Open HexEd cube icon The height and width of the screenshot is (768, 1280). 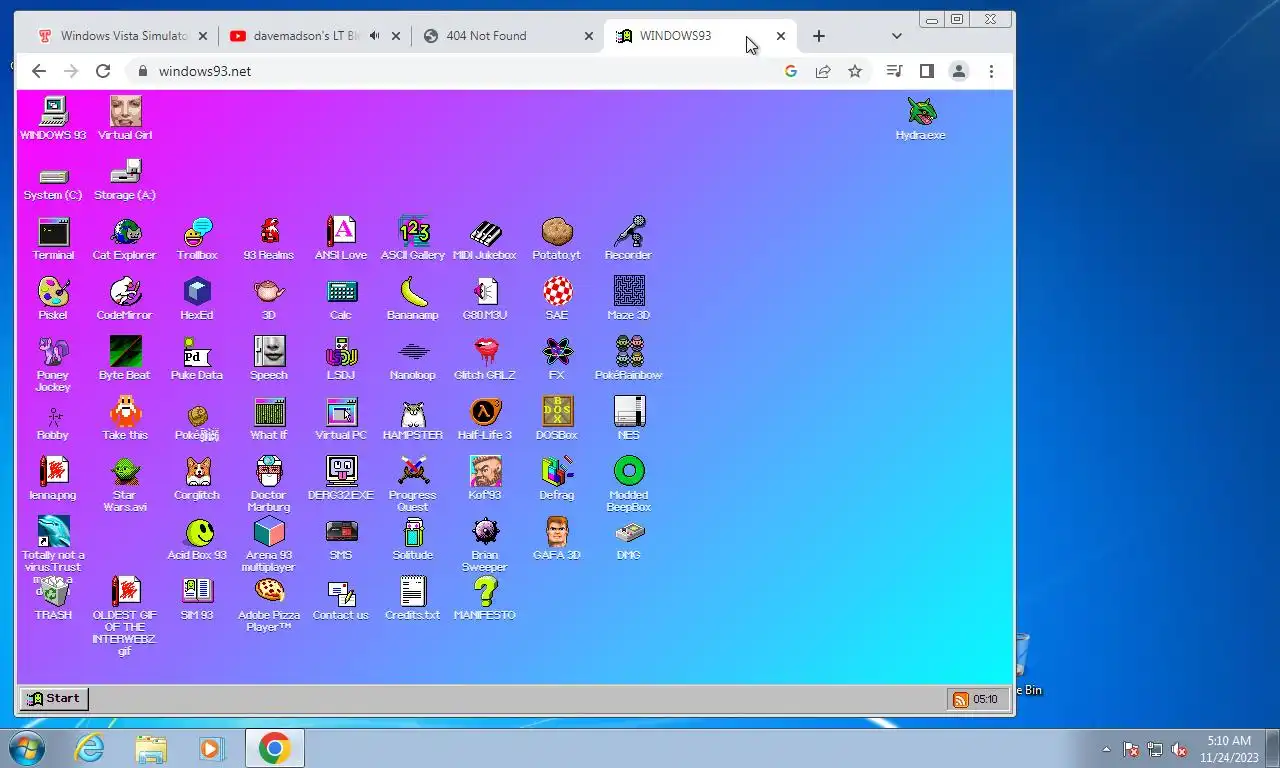click(x=197, y=298)
